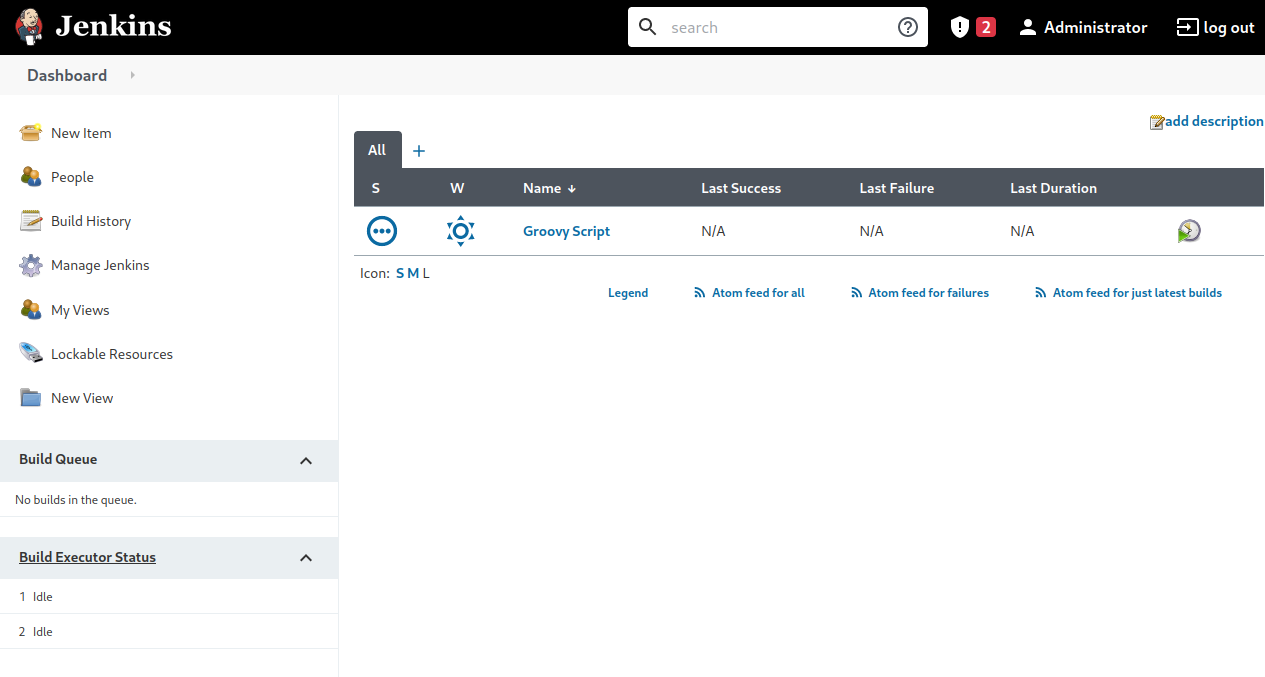
Task: Focus the search input field
Action: click(777, 27)
